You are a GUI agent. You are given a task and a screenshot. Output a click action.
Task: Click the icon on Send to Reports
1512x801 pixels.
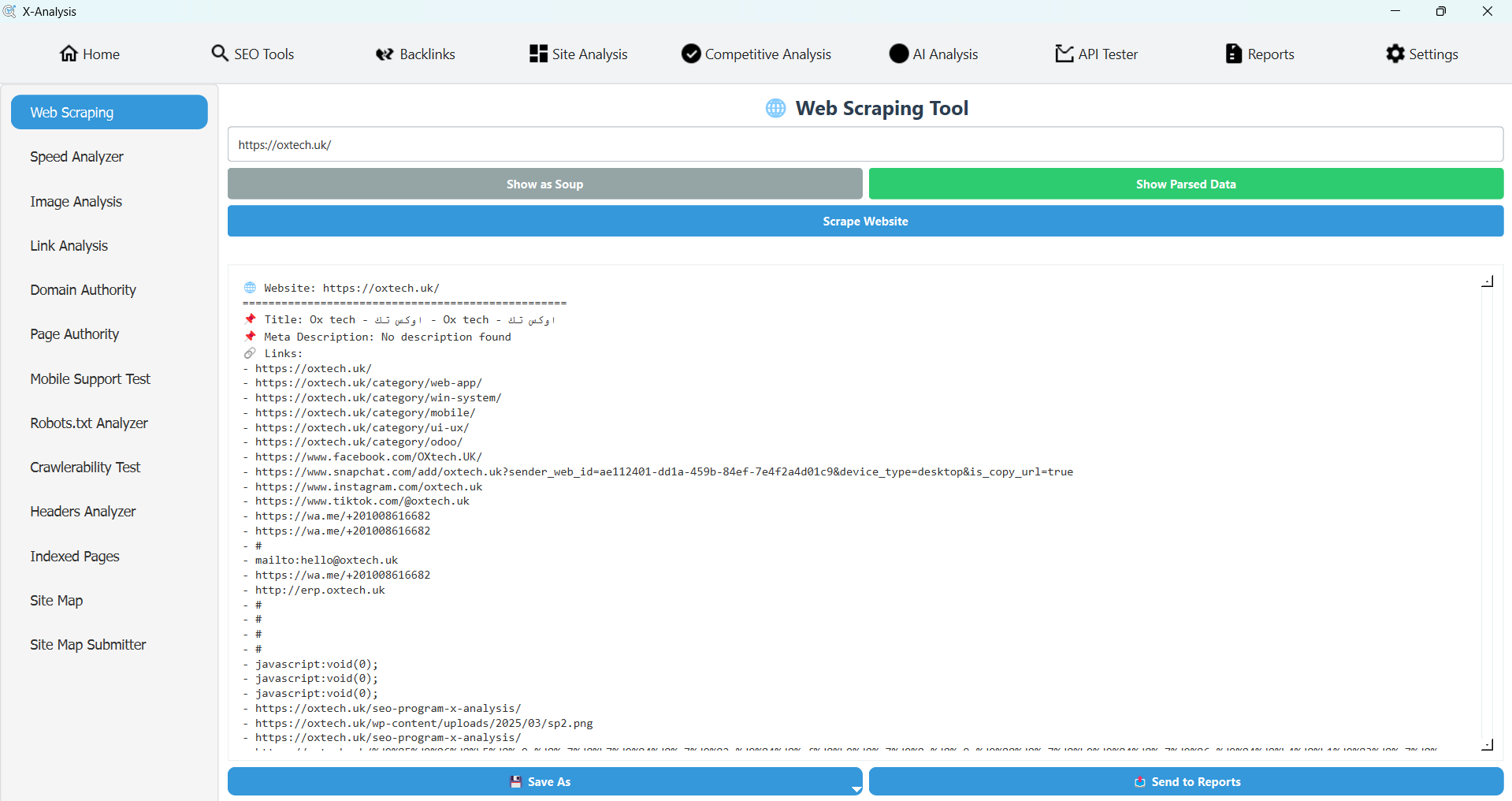click(1139, 781)
